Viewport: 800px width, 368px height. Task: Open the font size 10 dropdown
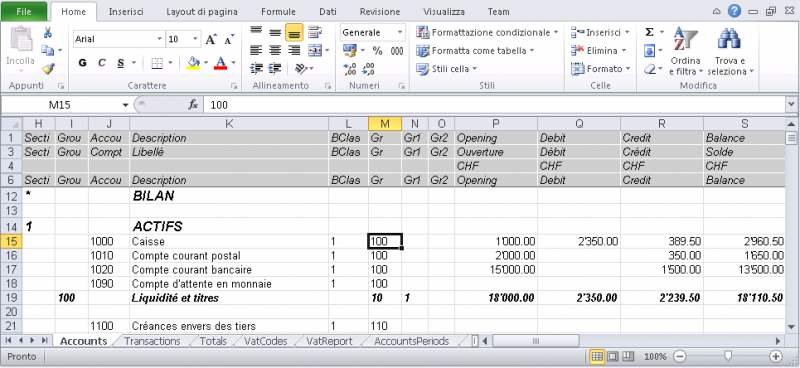(196, 39)
